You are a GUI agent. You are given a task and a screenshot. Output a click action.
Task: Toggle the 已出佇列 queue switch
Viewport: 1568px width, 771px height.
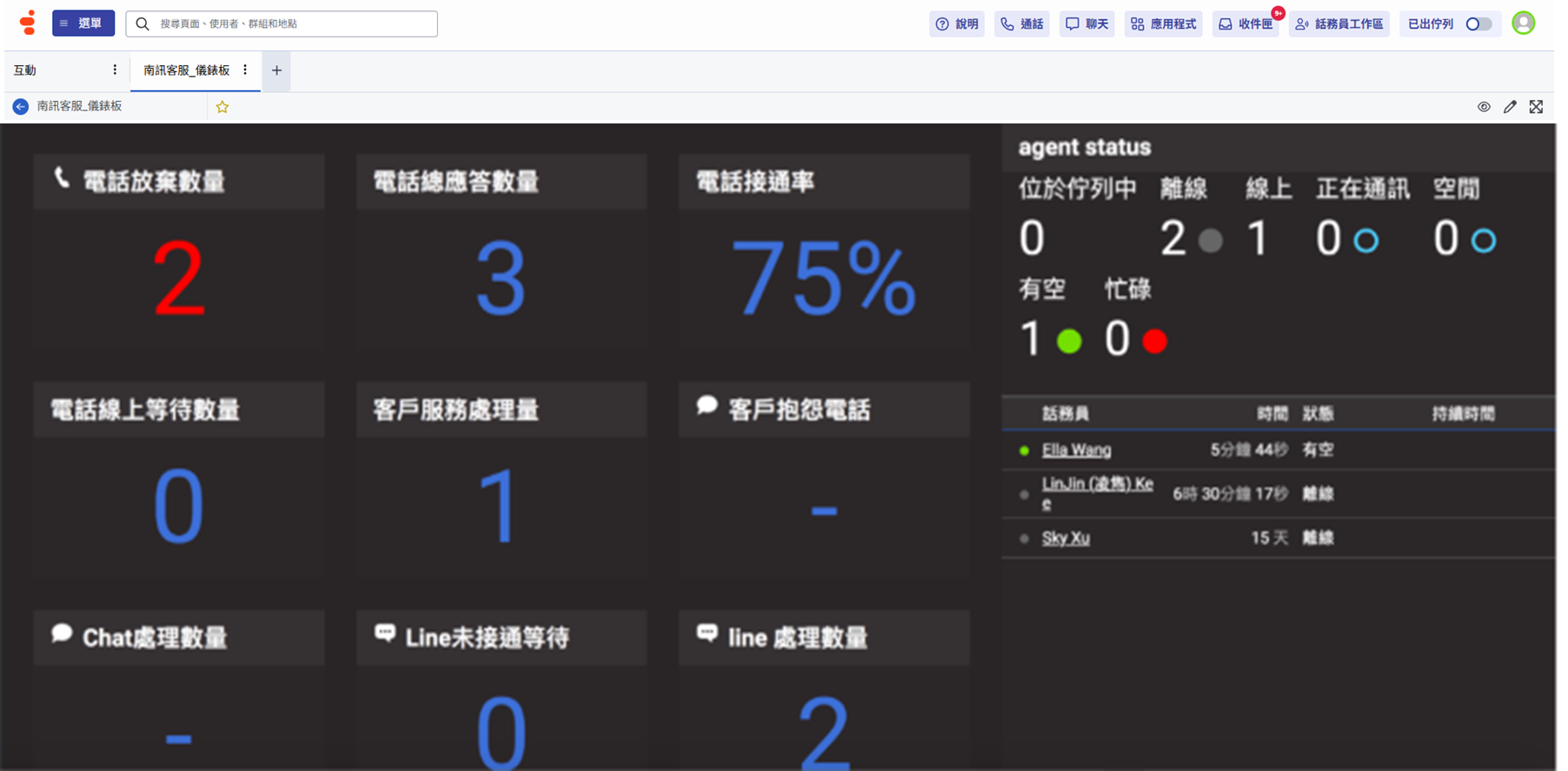pyautogui.click(x=1478, y=24)
